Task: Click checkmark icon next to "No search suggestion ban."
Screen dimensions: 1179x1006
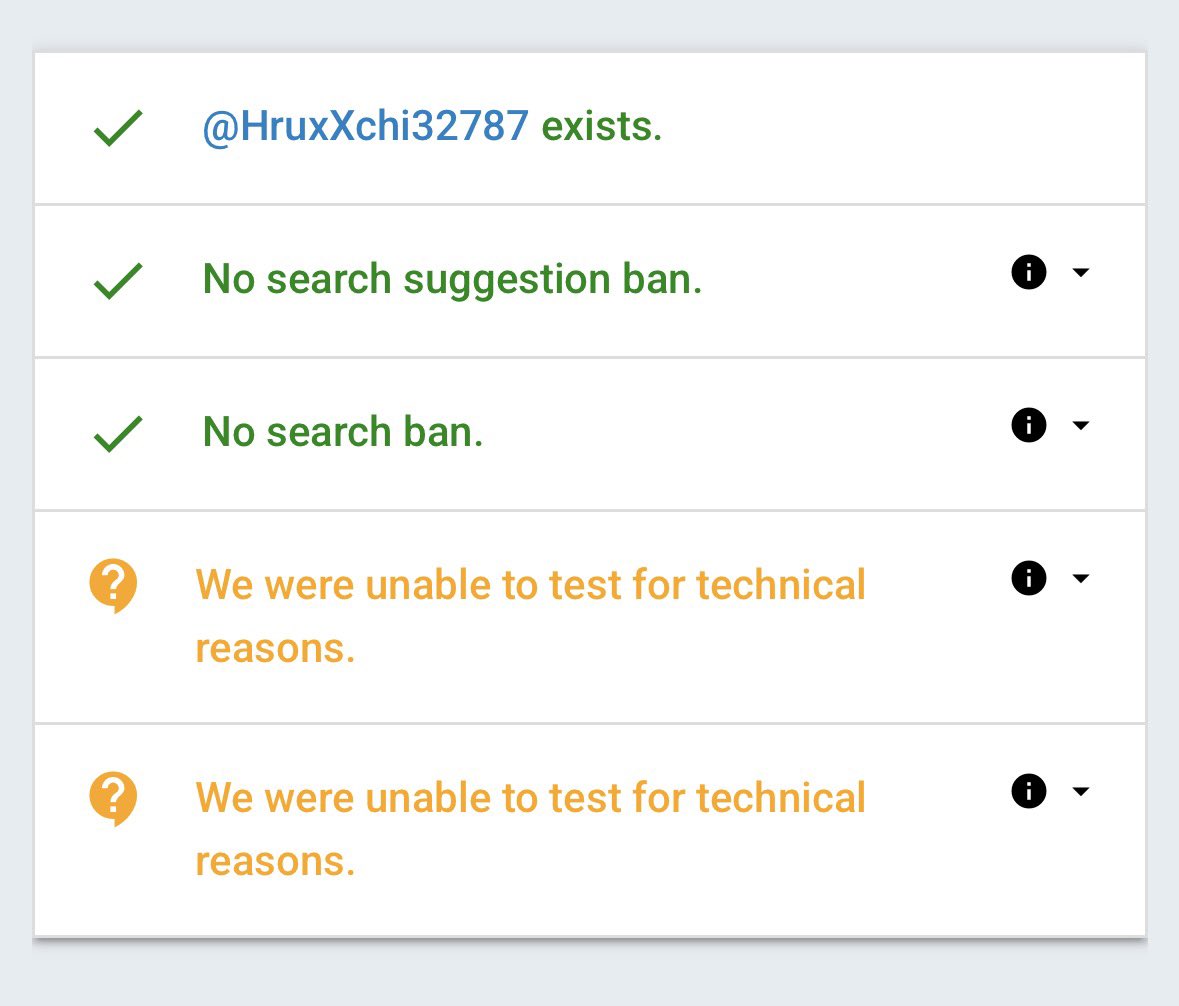Action: [118, 281]
